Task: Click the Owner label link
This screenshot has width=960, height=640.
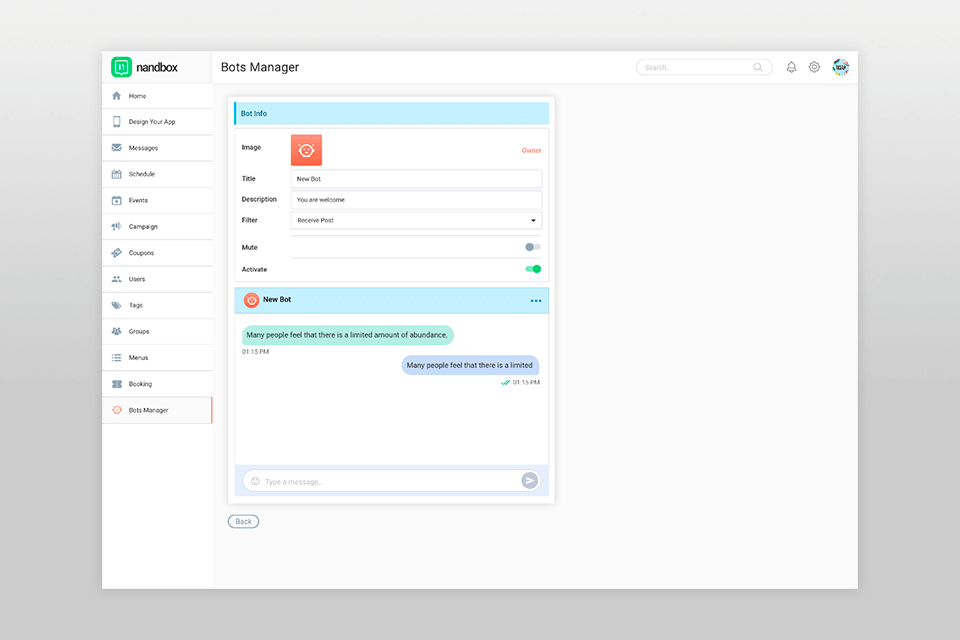Action: coord(531,150)
